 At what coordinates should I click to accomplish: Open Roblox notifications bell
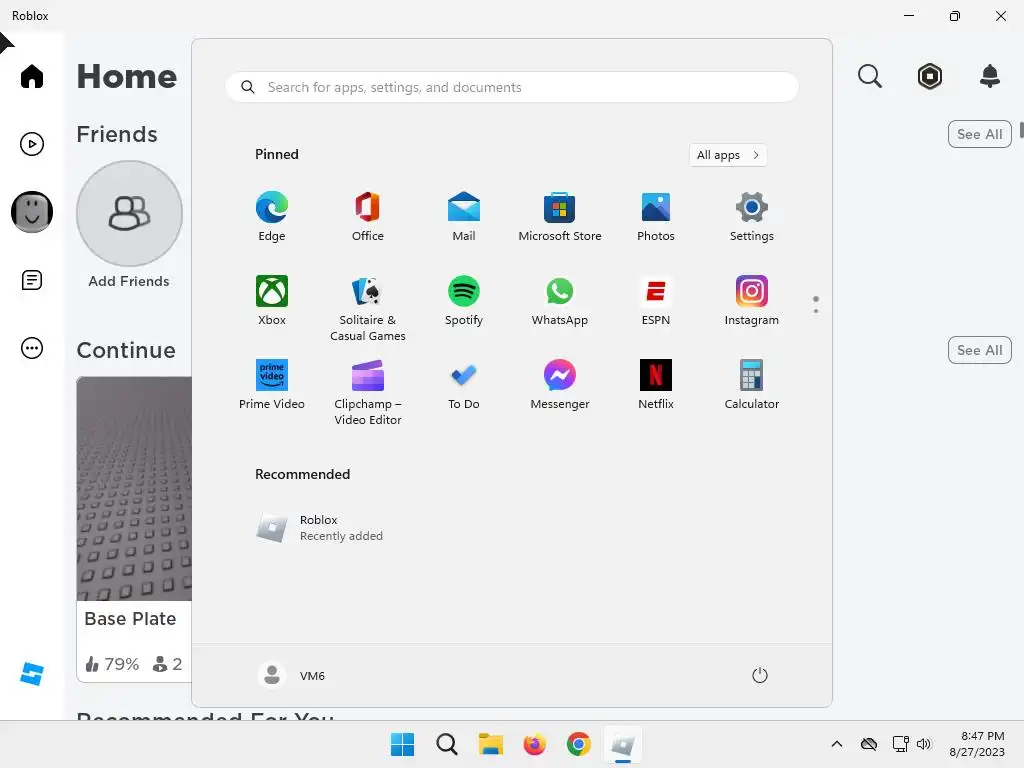990,76
